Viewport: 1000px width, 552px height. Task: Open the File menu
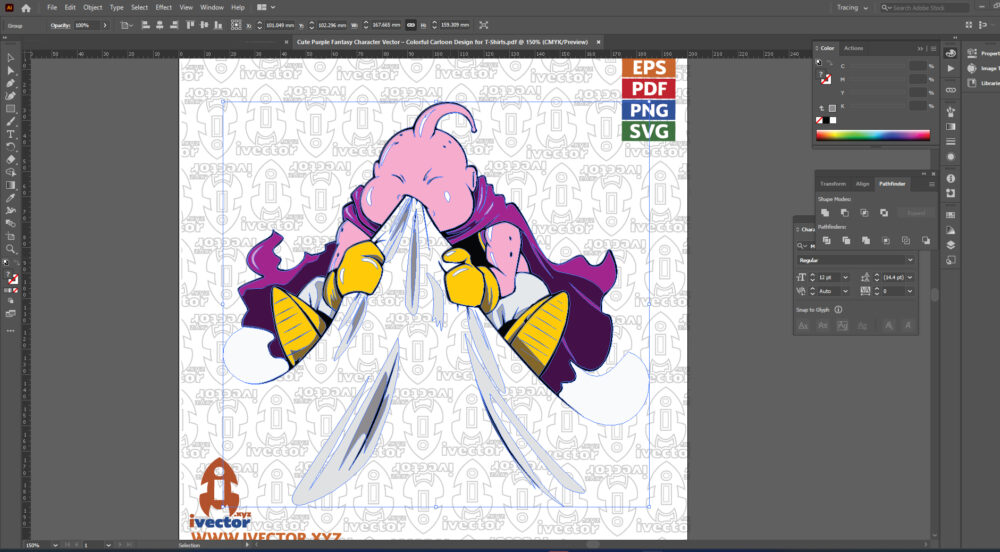52,8
